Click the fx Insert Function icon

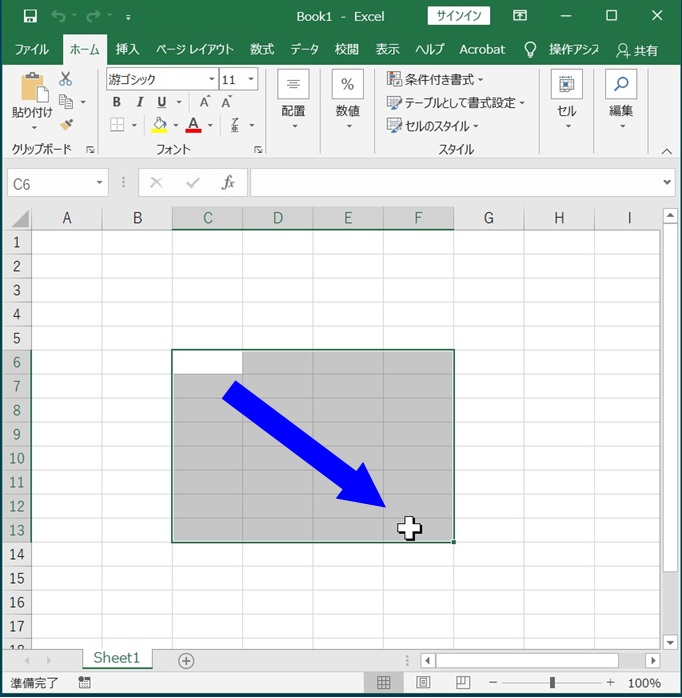tap(228, 183)
